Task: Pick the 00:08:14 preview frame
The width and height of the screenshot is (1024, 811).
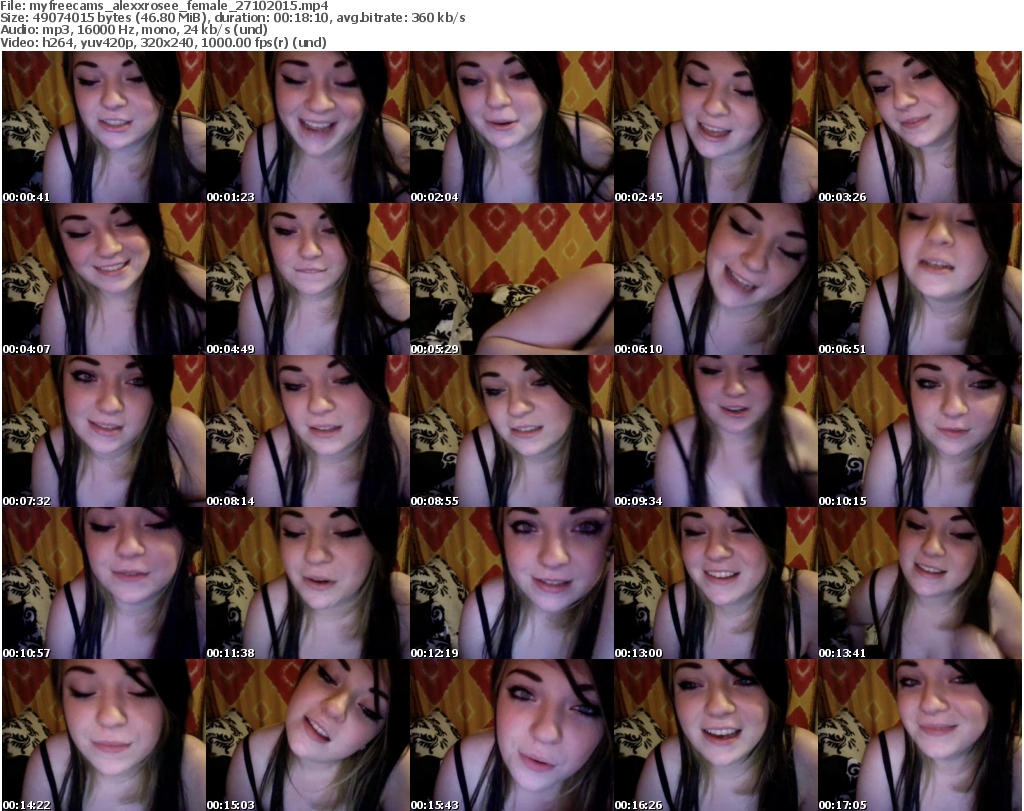Action: click(x=308, y=431)
